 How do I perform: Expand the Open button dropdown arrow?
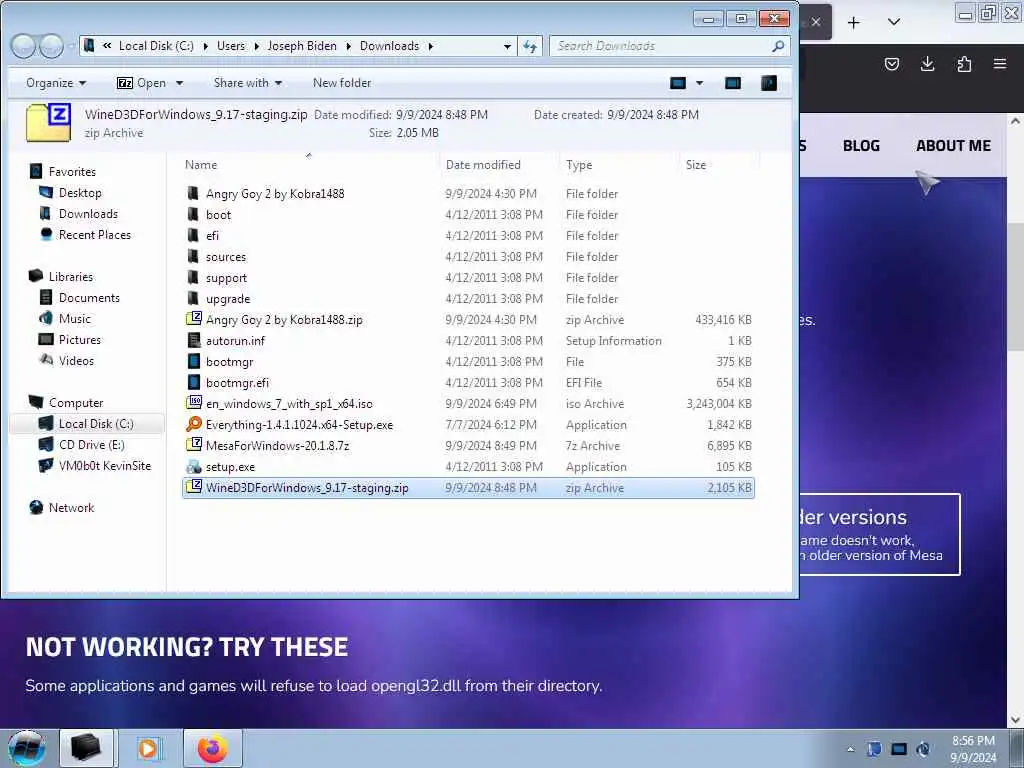(180, 83)
